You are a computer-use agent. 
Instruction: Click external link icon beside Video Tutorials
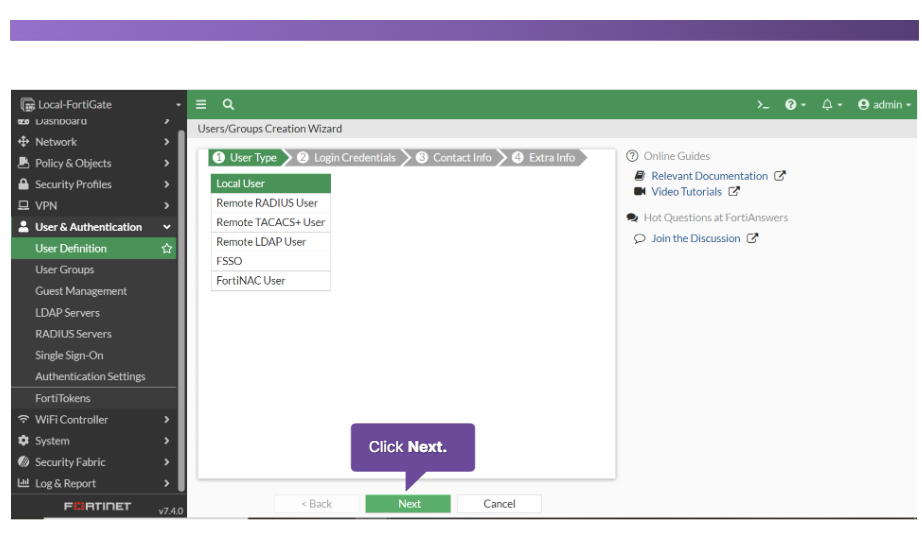734,191
